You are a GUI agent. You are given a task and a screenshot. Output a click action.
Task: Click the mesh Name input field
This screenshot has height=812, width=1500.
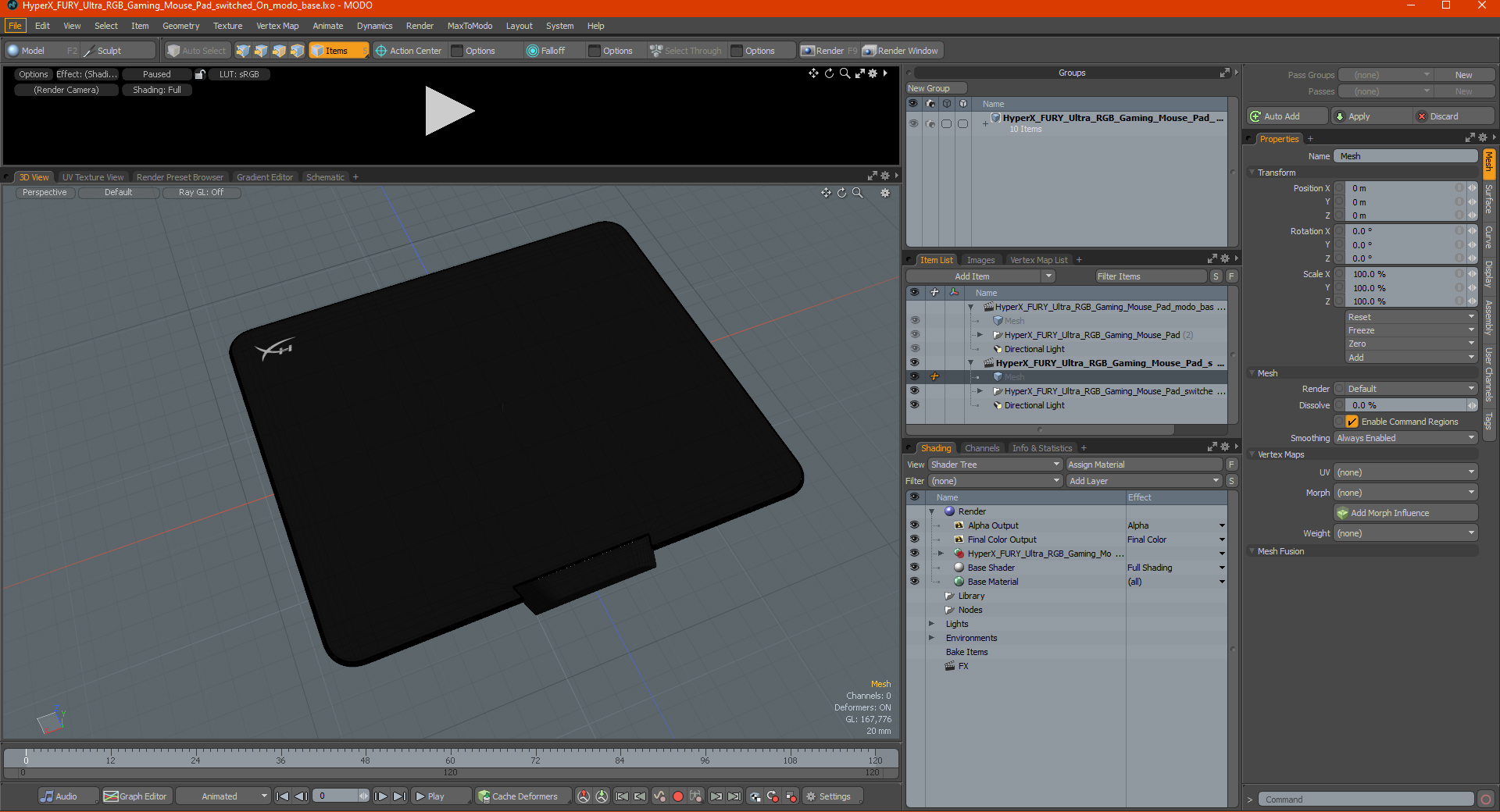coord(1406,156)
